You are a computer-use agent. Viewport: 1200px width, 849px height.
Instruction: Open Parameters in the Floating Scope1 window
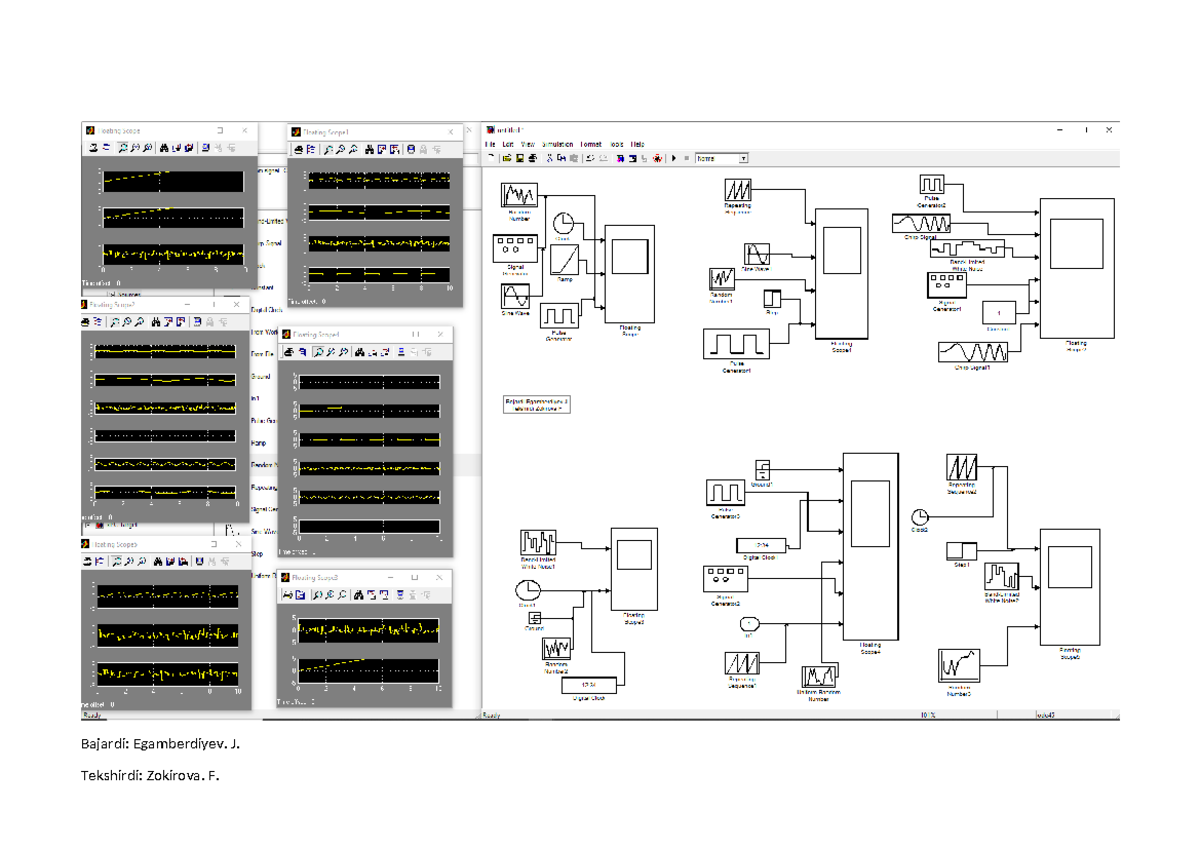tap(311, 149)
